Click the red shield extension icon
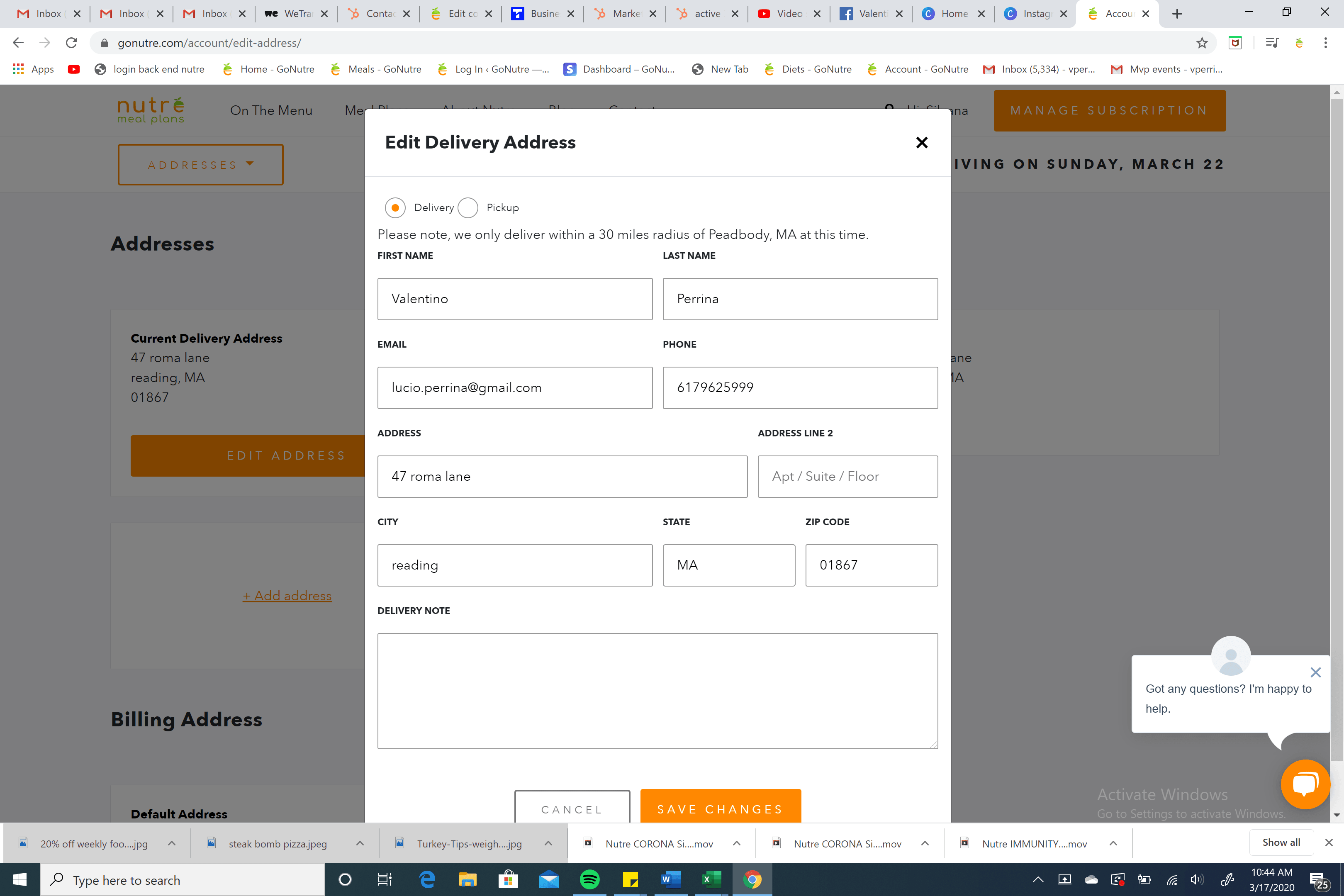The height and width of the screenshot is (896, 1344). (1235, 43)
